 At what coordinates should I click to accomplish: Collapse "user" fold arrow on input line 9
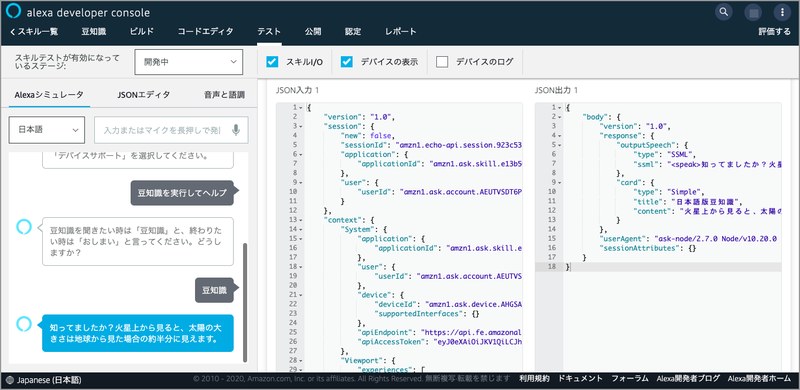301,182
